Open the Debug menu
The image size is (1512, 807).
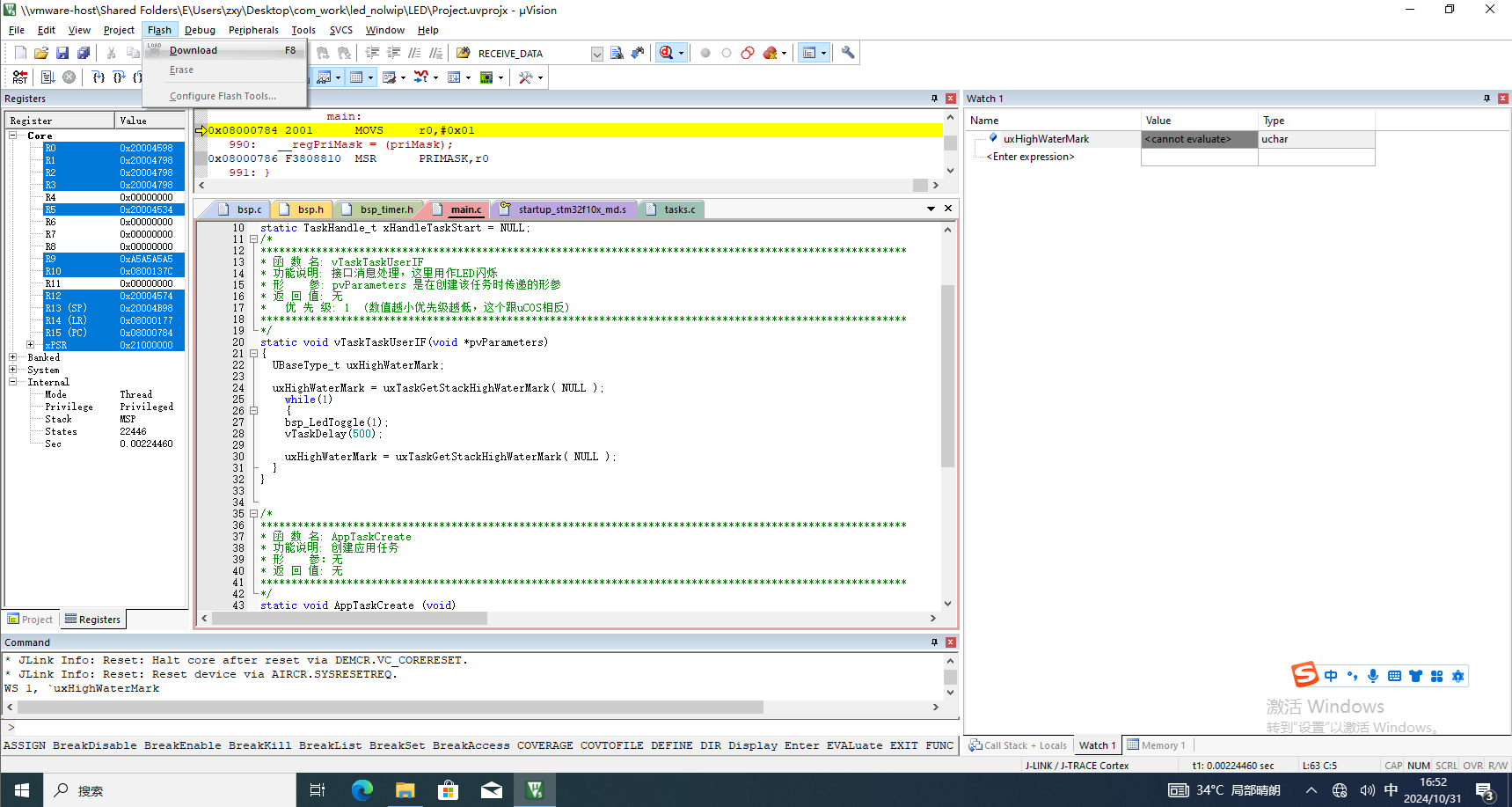coord(200,30)
